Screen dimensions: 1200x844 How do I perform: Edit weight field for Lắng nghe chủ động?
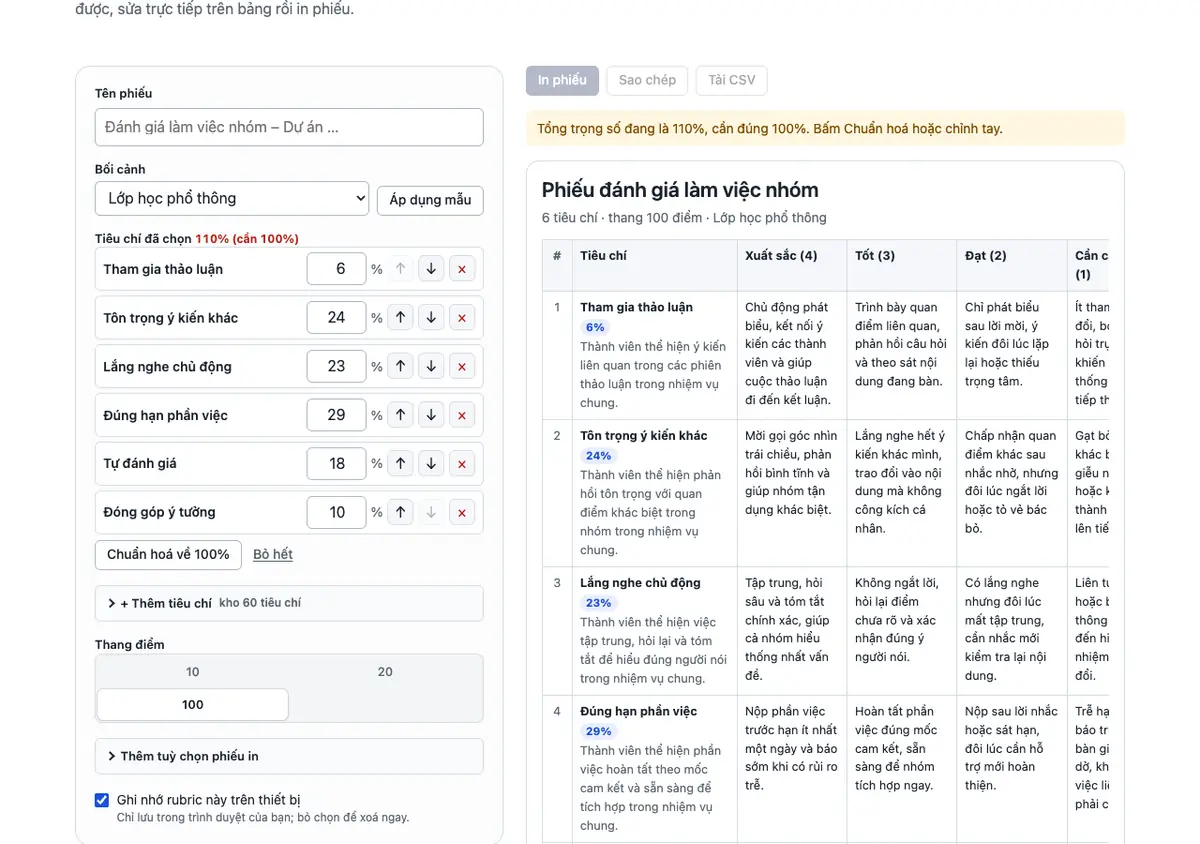(337, 366)
